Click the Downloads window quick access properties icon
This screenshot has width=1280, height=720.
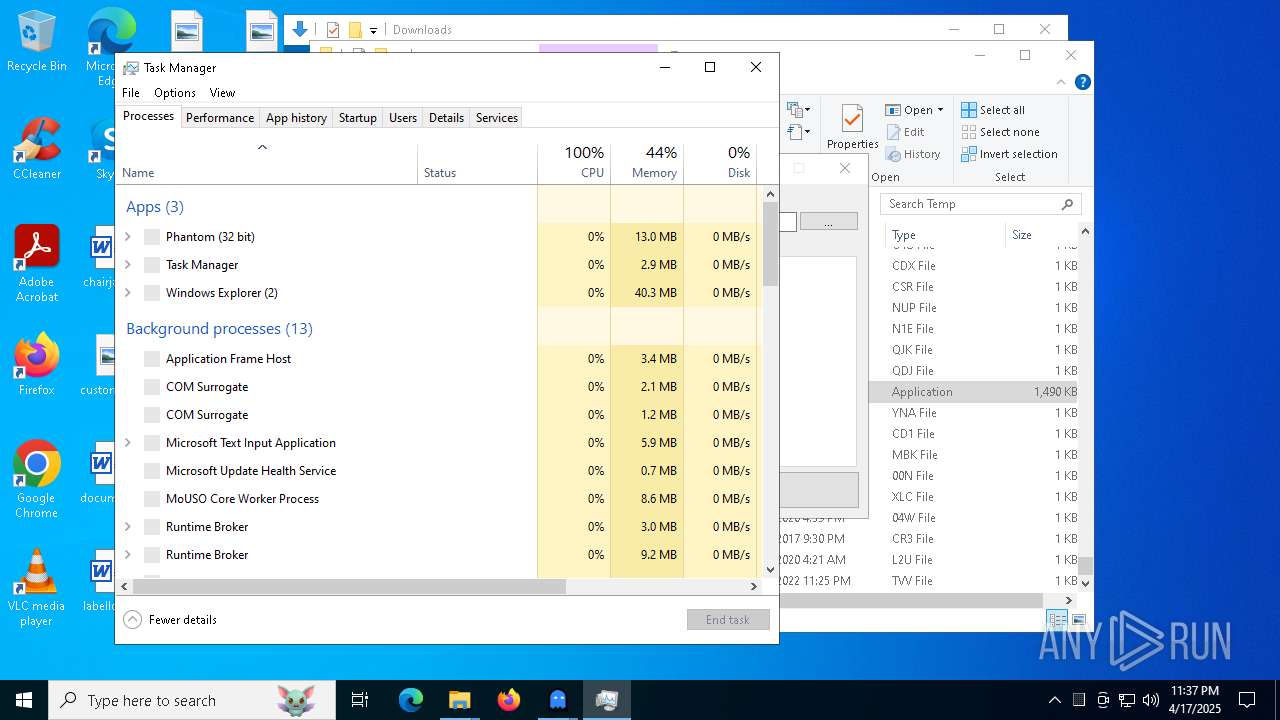click(333, 30)
